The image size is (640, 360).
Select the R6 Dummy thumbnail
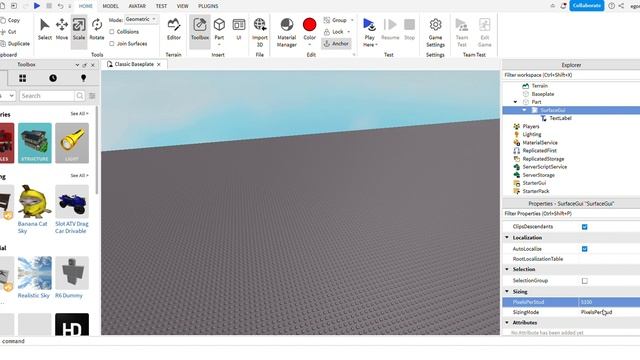click(72, 273)
